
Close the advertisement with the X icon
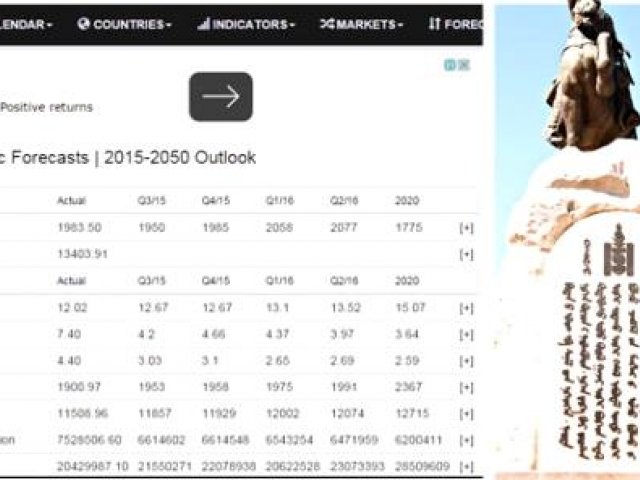coord(464,65)
